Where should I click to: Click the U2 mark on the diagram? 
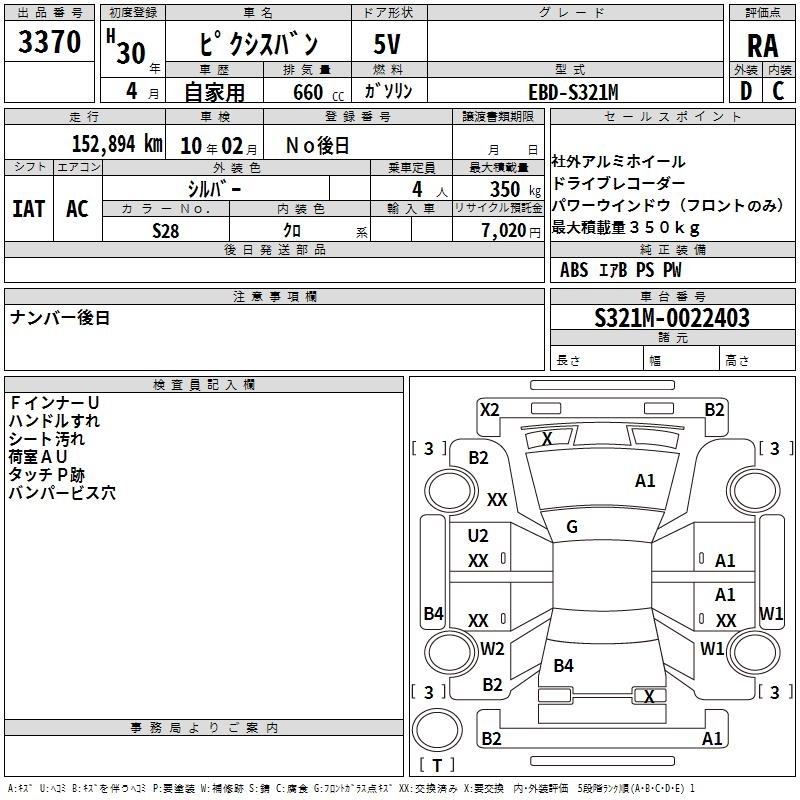tap(478, 535)
